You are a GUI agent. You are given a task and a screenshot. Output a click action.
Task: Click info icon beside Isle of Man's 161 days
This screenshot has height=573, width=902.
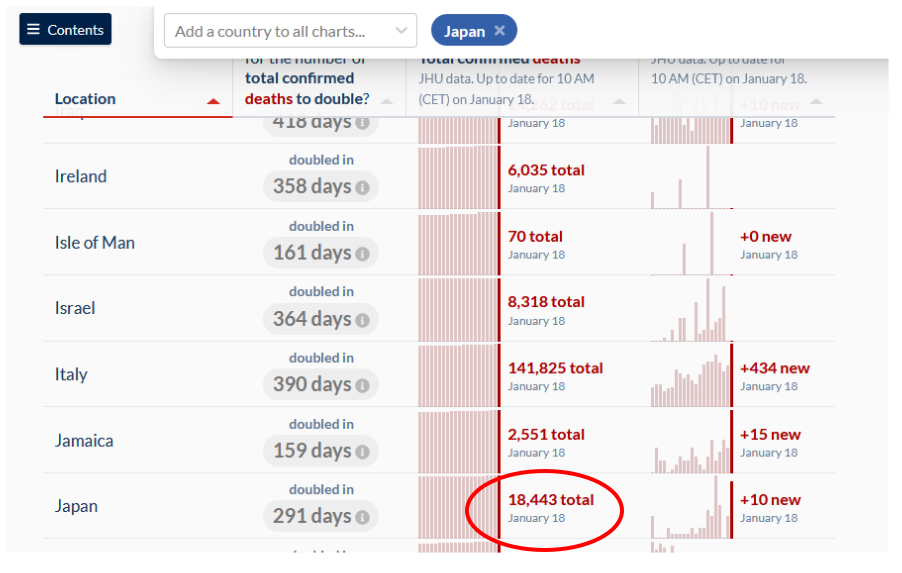point(362,254)
